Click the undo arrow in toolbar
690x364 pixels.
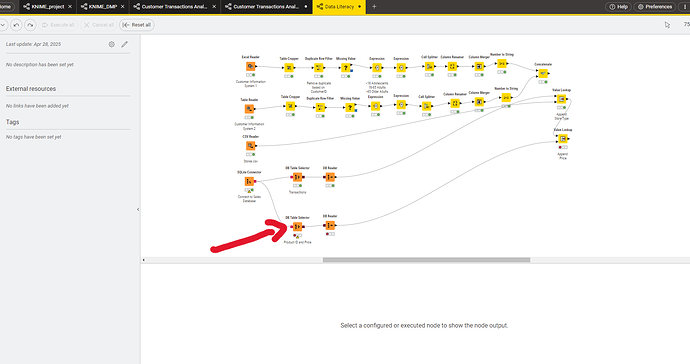[x=16, y=25]
